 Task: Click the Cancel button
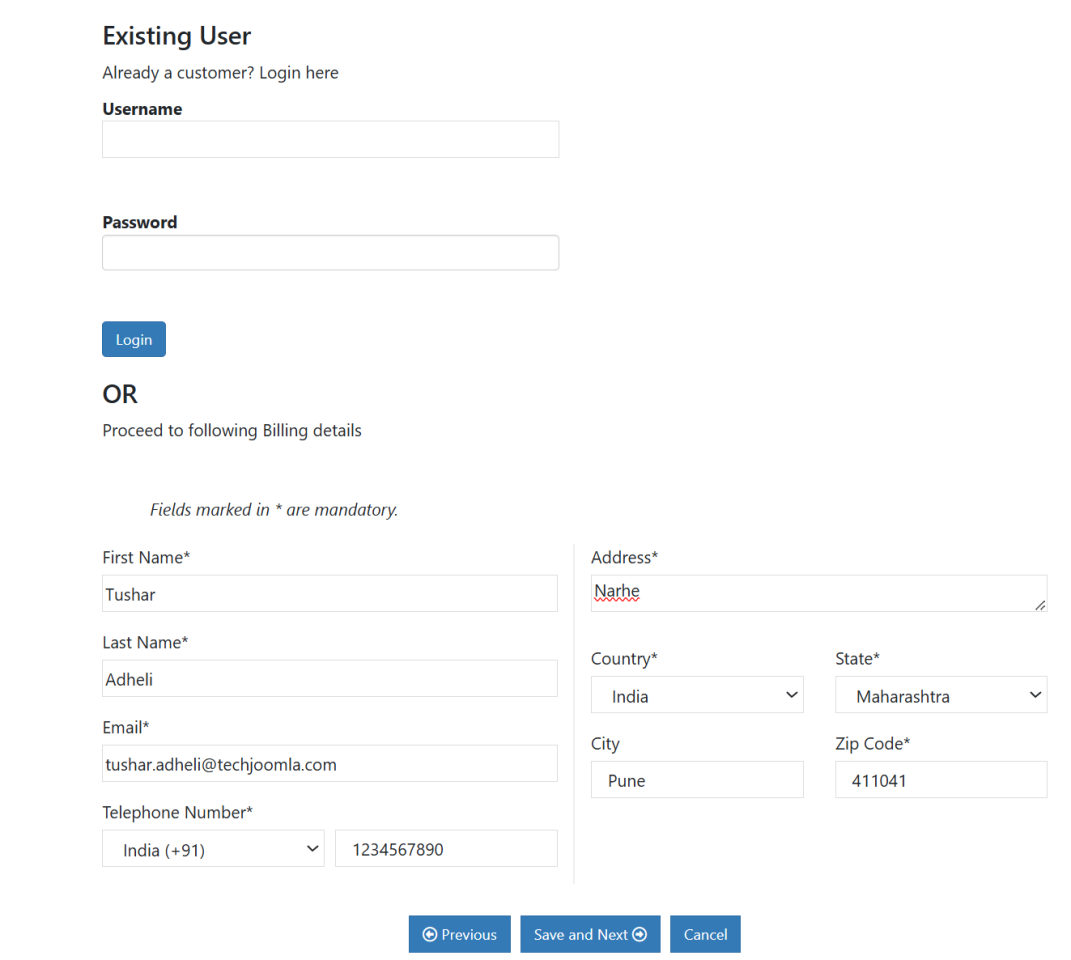pos(705,934)
